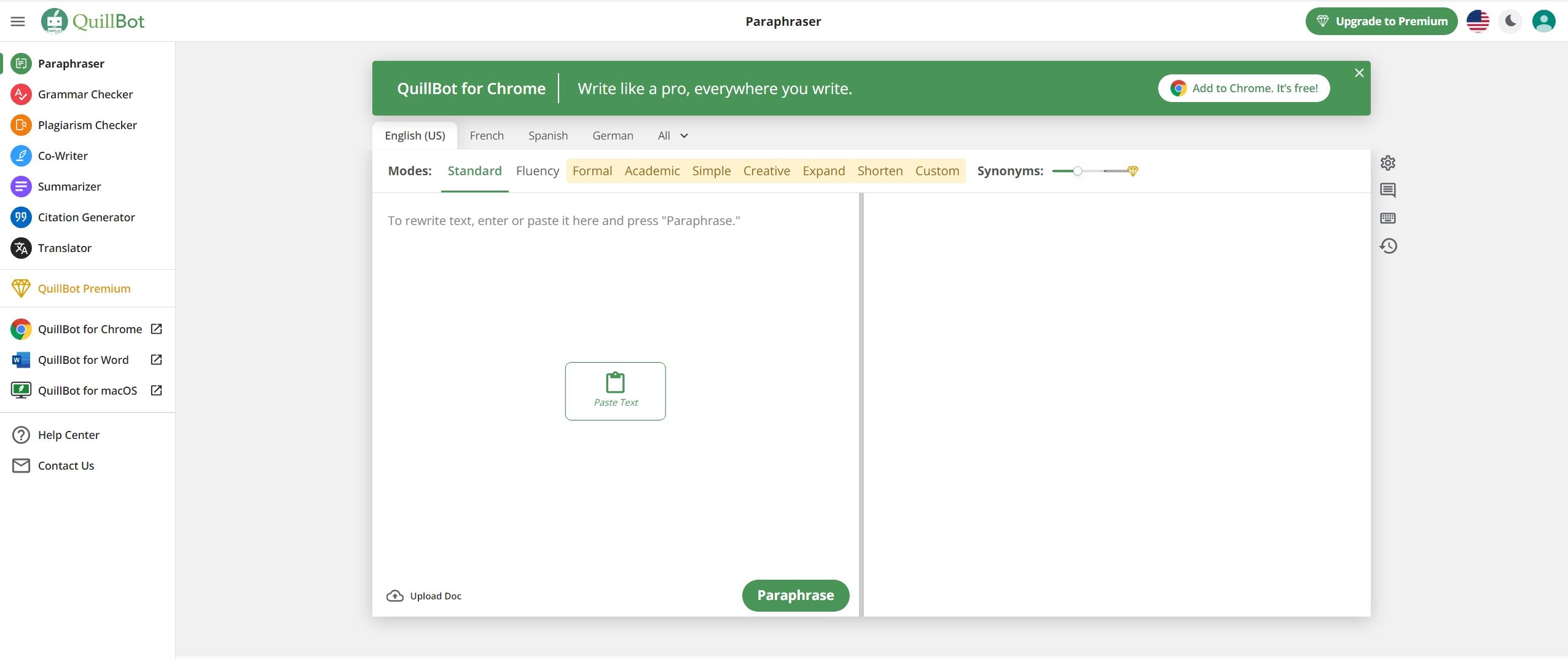1568x659 pixels.
Task: Open Contact Us page
Action: click(x=87, y=465)
